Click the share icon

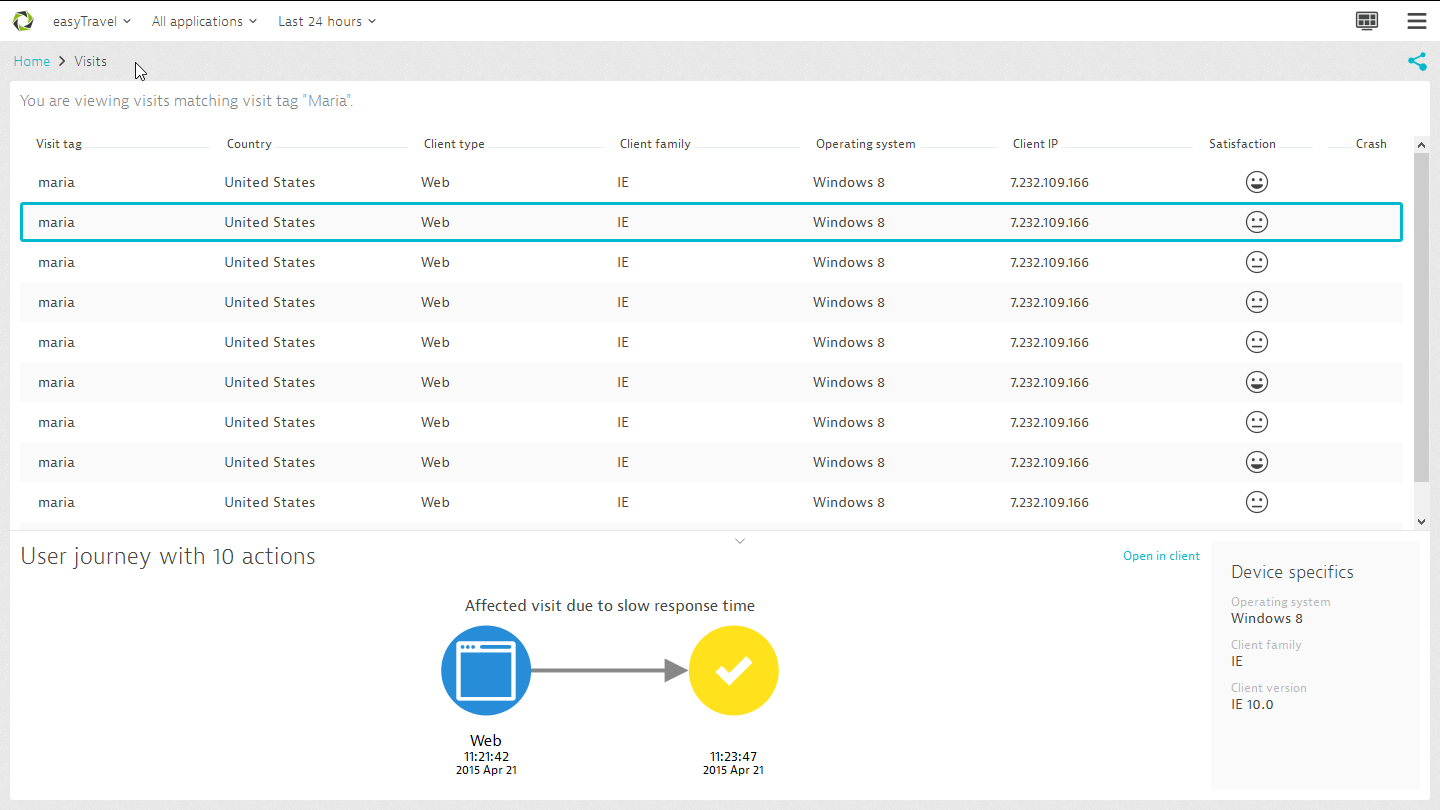click(x=1417, y=61)
